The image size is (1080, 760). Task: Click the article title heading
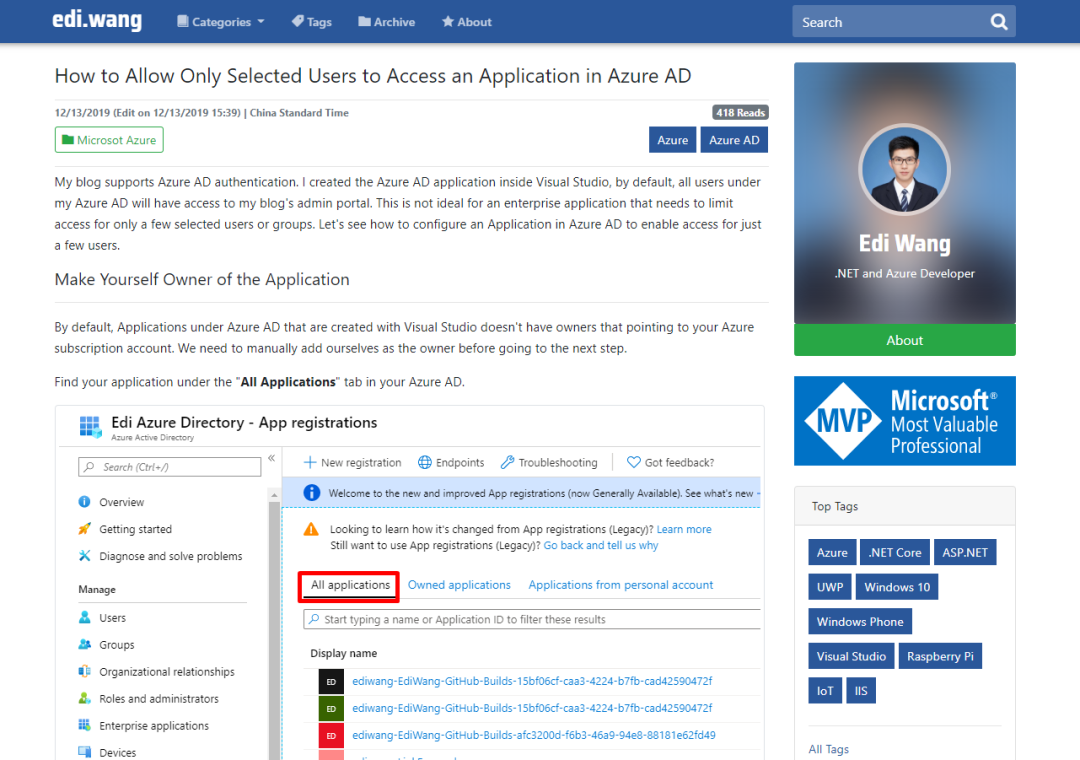373,76
